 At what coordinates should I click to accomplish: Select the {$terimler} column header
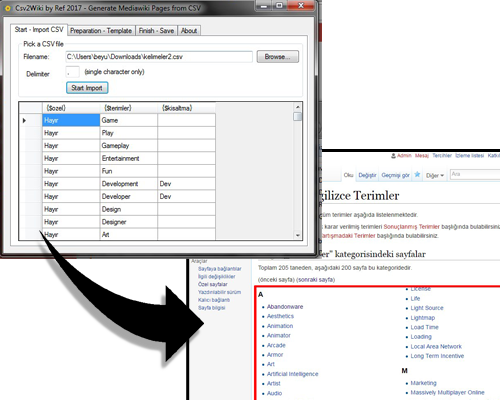pos(129,108)
